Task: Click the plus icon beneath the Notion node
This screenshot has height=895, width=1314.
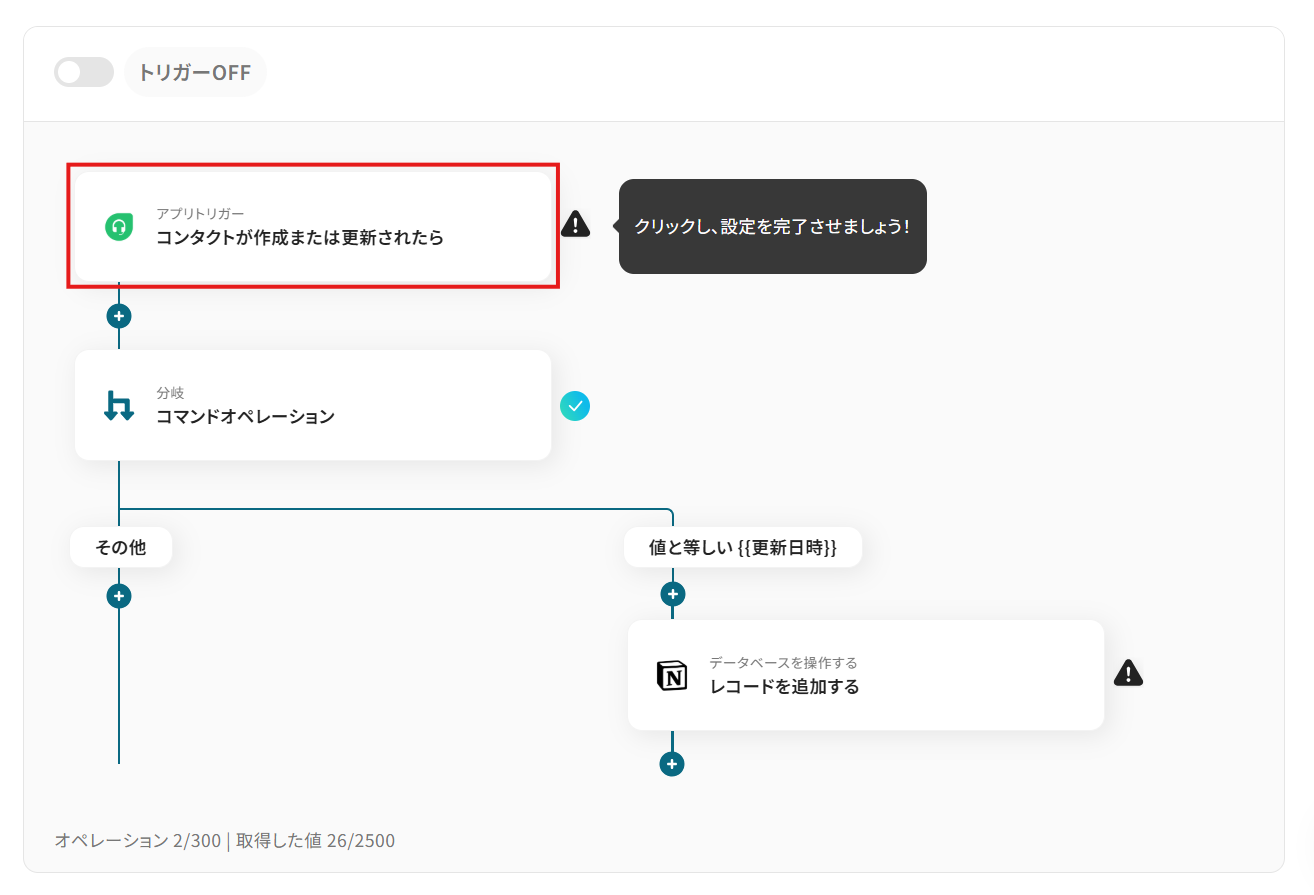Action: click(x=672, y=763)
